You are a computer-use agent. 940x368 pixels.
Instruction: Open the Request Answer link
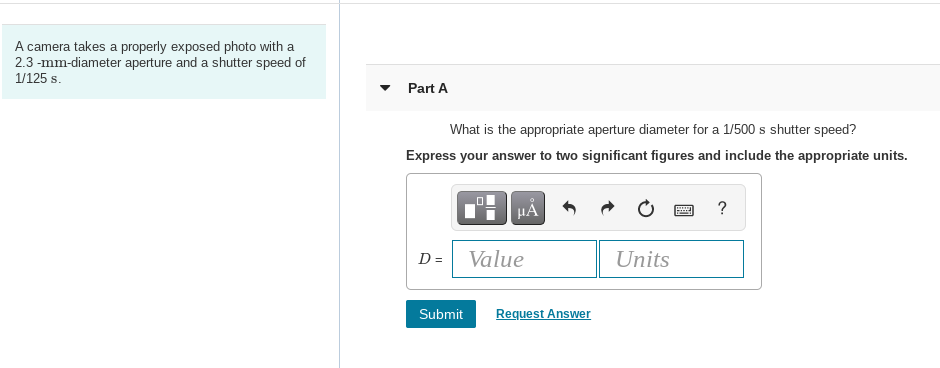pyautogui.click(x=543, y=314)
